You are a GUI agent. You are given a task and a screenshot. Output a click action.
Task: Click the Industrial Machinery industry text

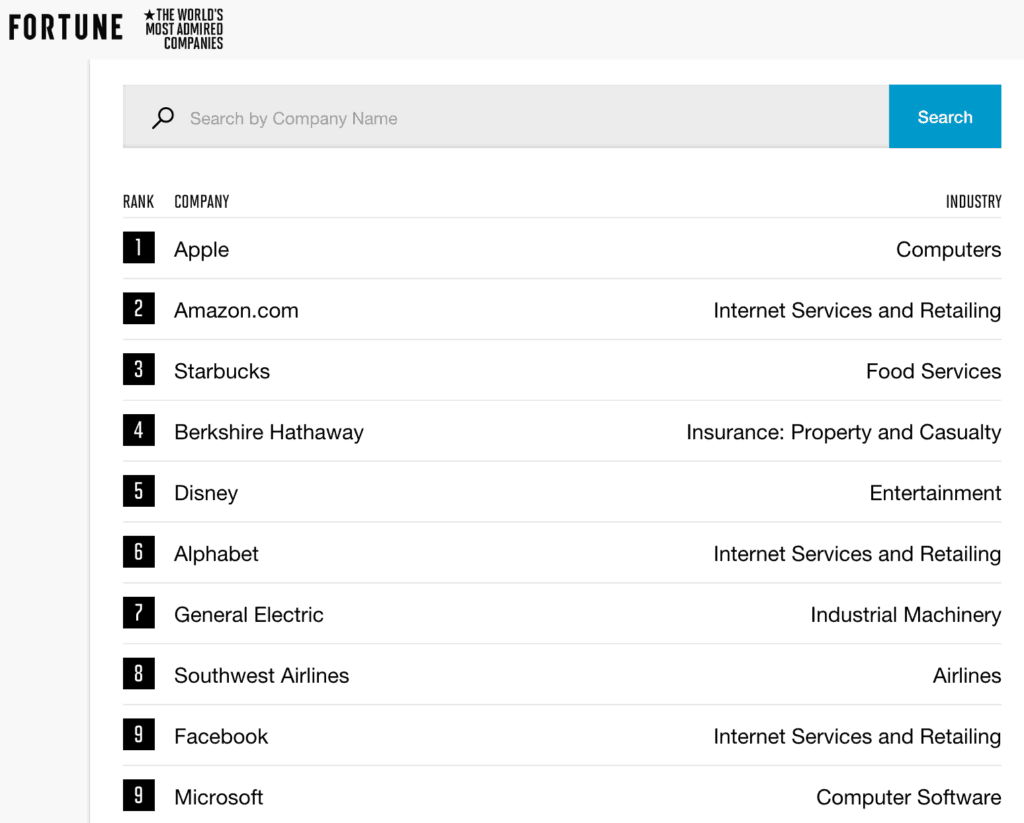coord(905,615)
